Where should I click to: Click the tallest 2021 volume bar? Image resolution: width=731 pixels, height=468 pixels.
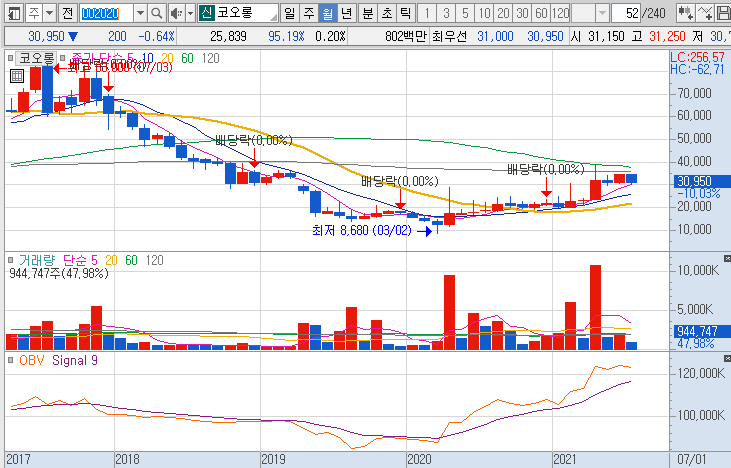pos(595,307)
